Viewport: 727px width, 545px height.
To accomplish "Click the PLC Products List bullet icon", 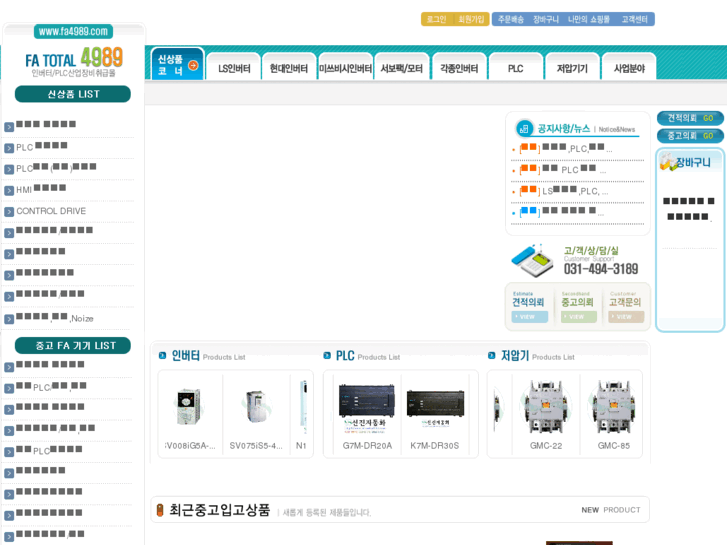I will point(327,355).
